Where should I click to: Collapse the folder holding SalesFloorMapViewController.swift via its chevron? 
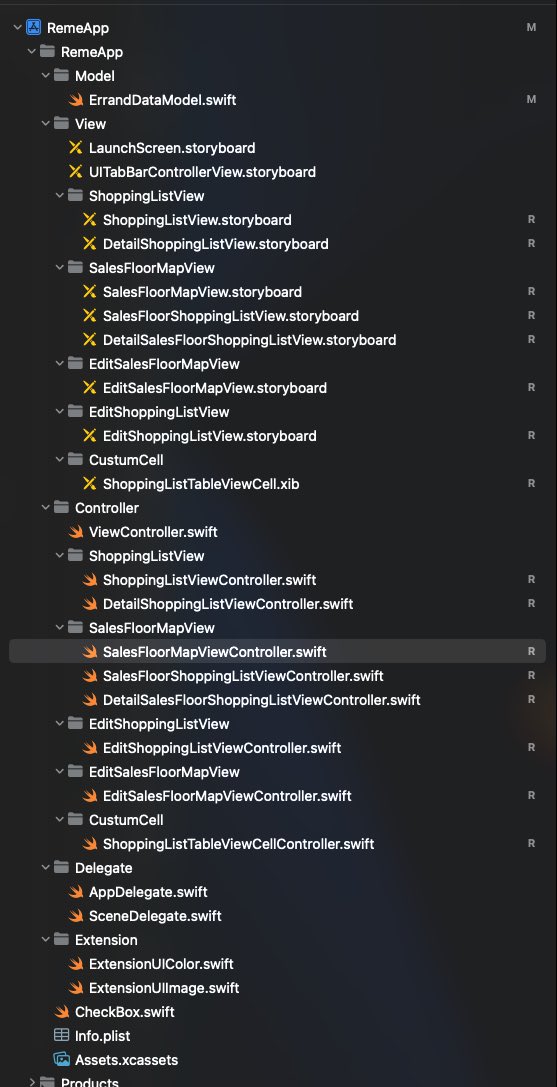pyautogui.click(x=60, y=627)
